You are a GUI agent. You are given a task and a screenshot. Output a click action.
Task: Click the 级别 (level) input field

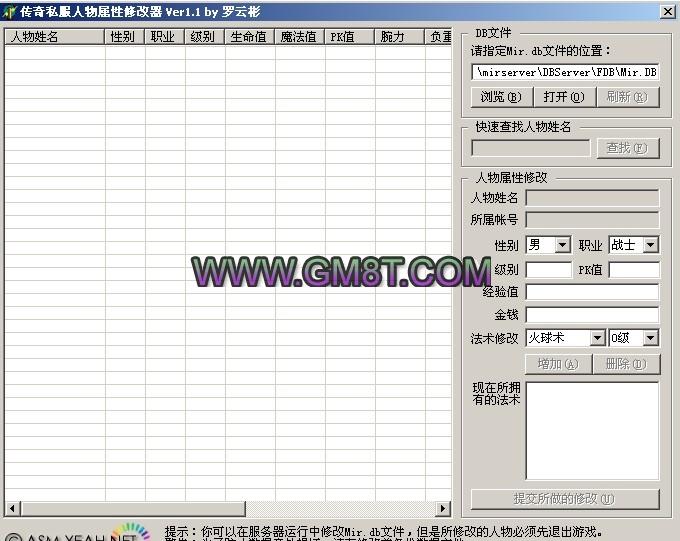coord(548,270)
